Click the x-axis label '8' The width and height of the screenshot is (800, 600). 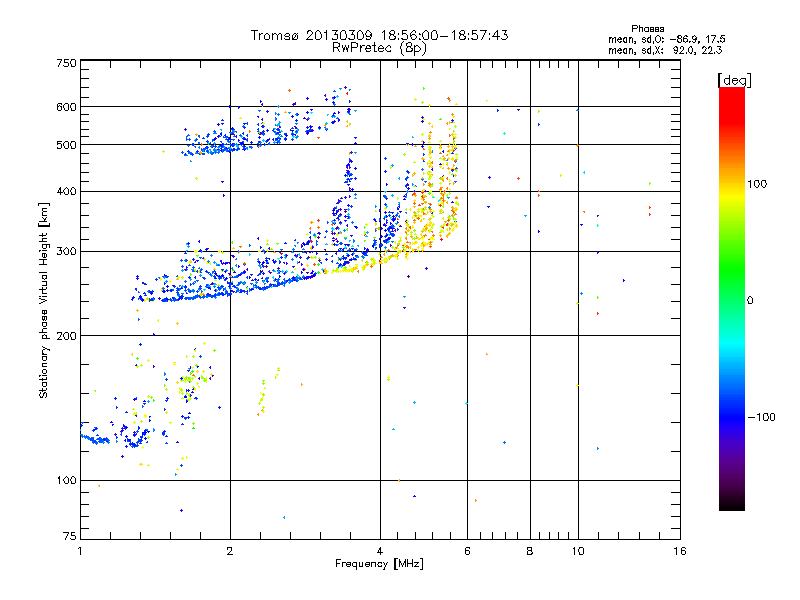(x=530, y=551)
